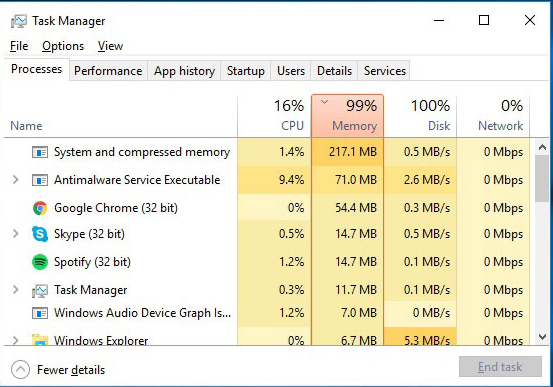Click the Google Chrome process icon
Image resolution: width=553 pixels, height=387 pixels.
pos(40,208)
